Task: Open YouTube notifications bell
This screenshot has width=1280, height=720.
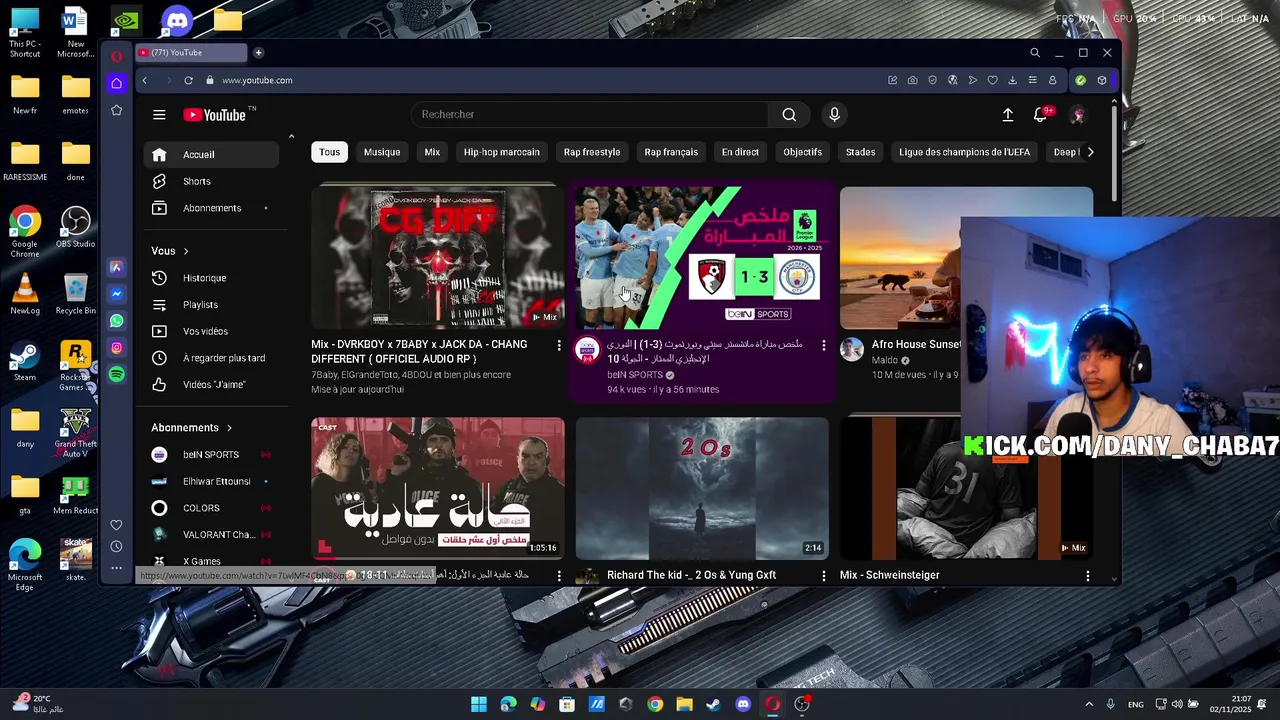Action: point(1040,115)
